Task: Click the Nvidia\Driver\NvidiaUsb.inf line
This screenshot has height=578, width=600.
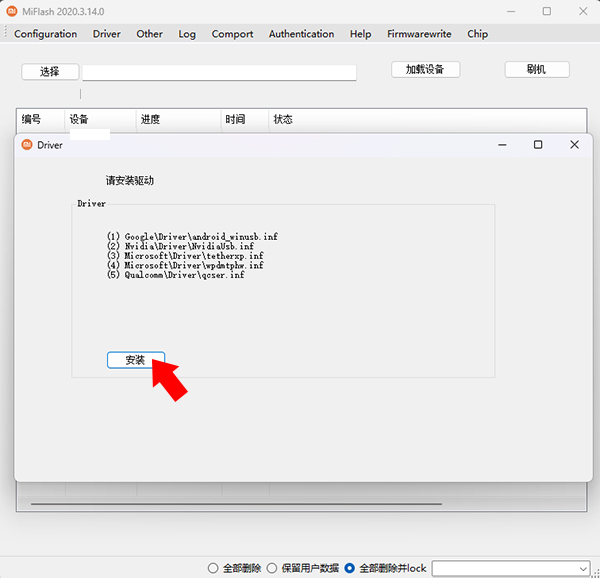Action: (180, 246)
